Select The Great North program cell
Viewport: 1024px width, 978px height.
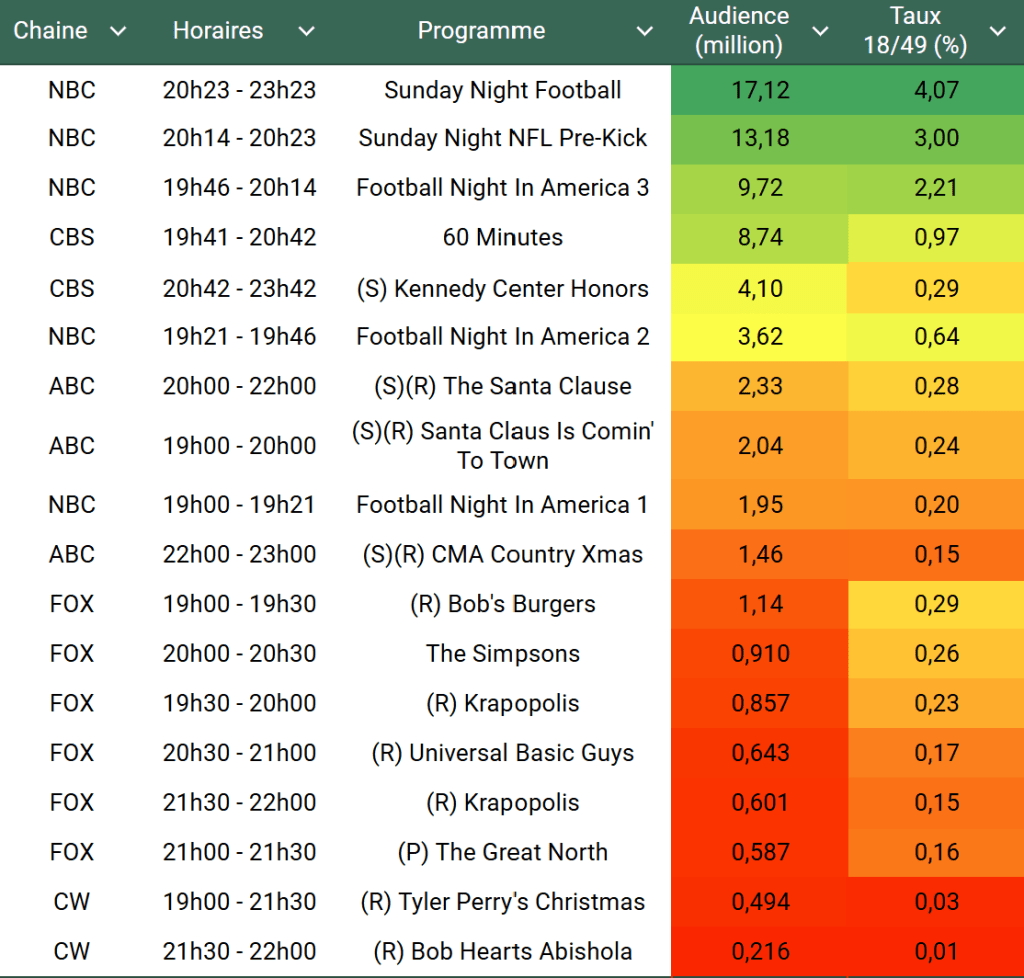(503, 852)
